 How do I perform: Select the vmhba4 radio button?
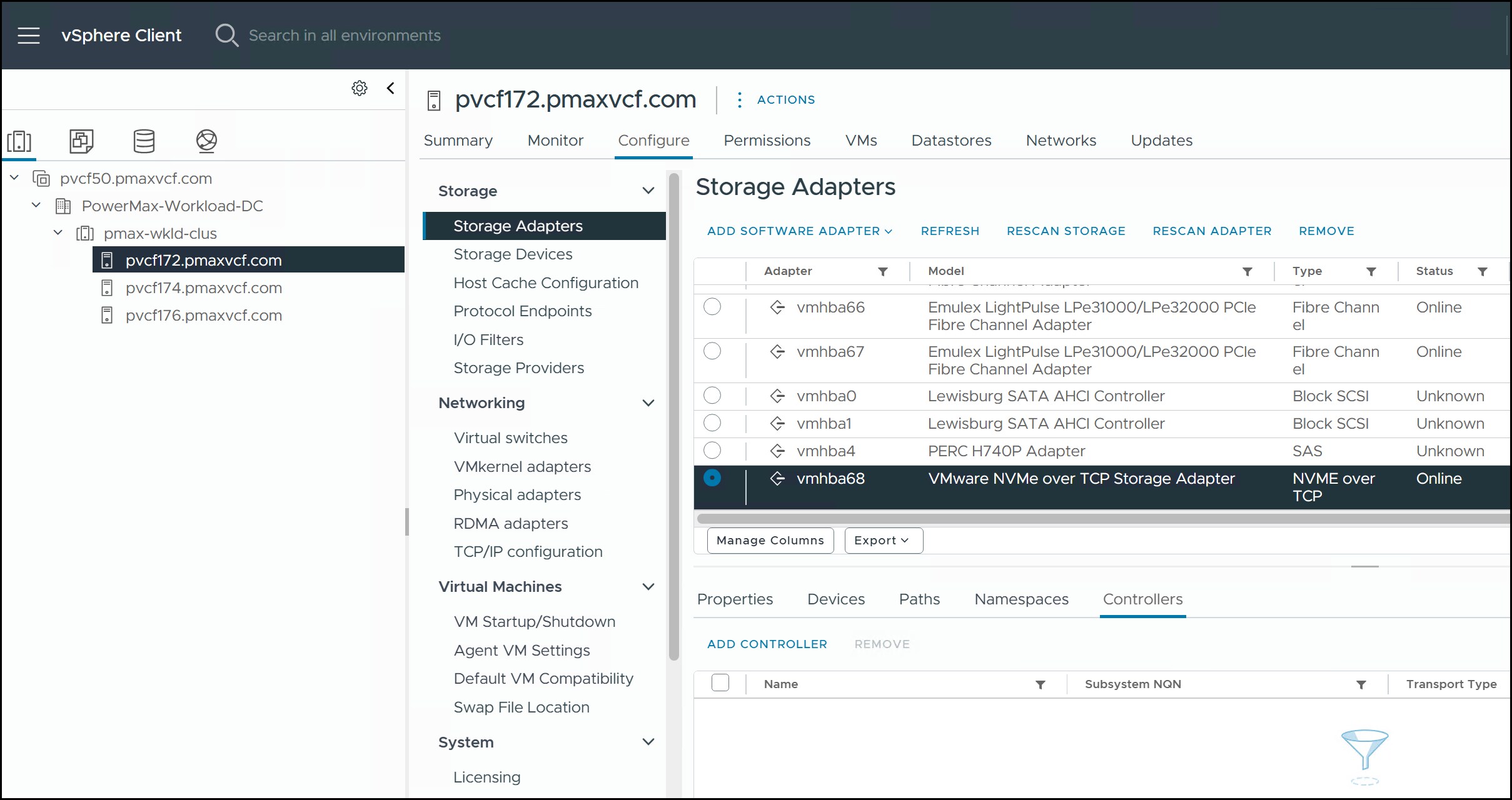pos(712,451)
